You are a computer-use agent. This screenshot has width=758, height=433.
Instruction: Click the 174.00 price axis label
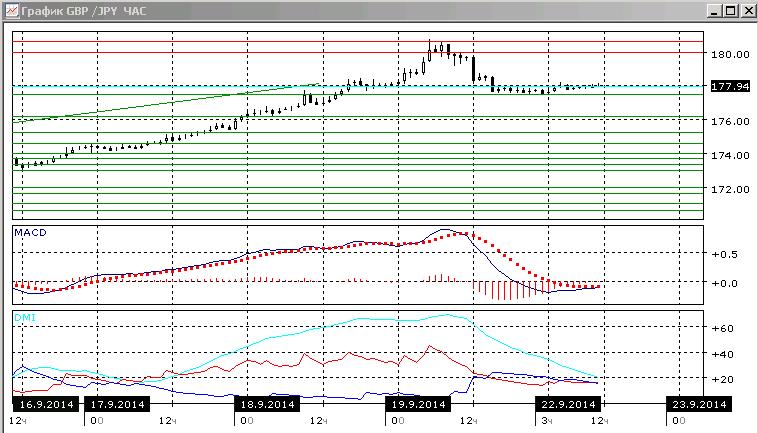click(x=730, y=155)
